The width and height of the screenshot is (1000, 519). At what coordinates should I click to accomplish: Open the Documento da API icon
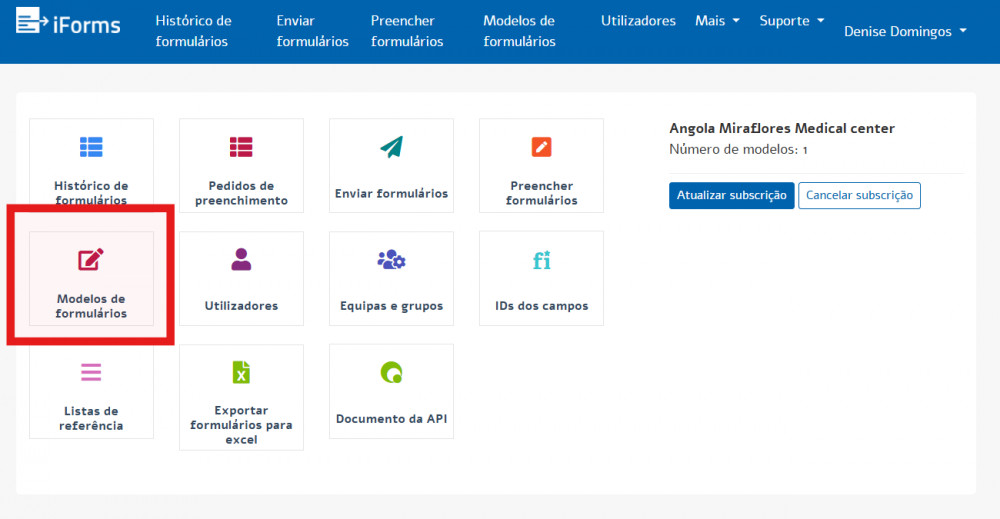tap(391, 373)
